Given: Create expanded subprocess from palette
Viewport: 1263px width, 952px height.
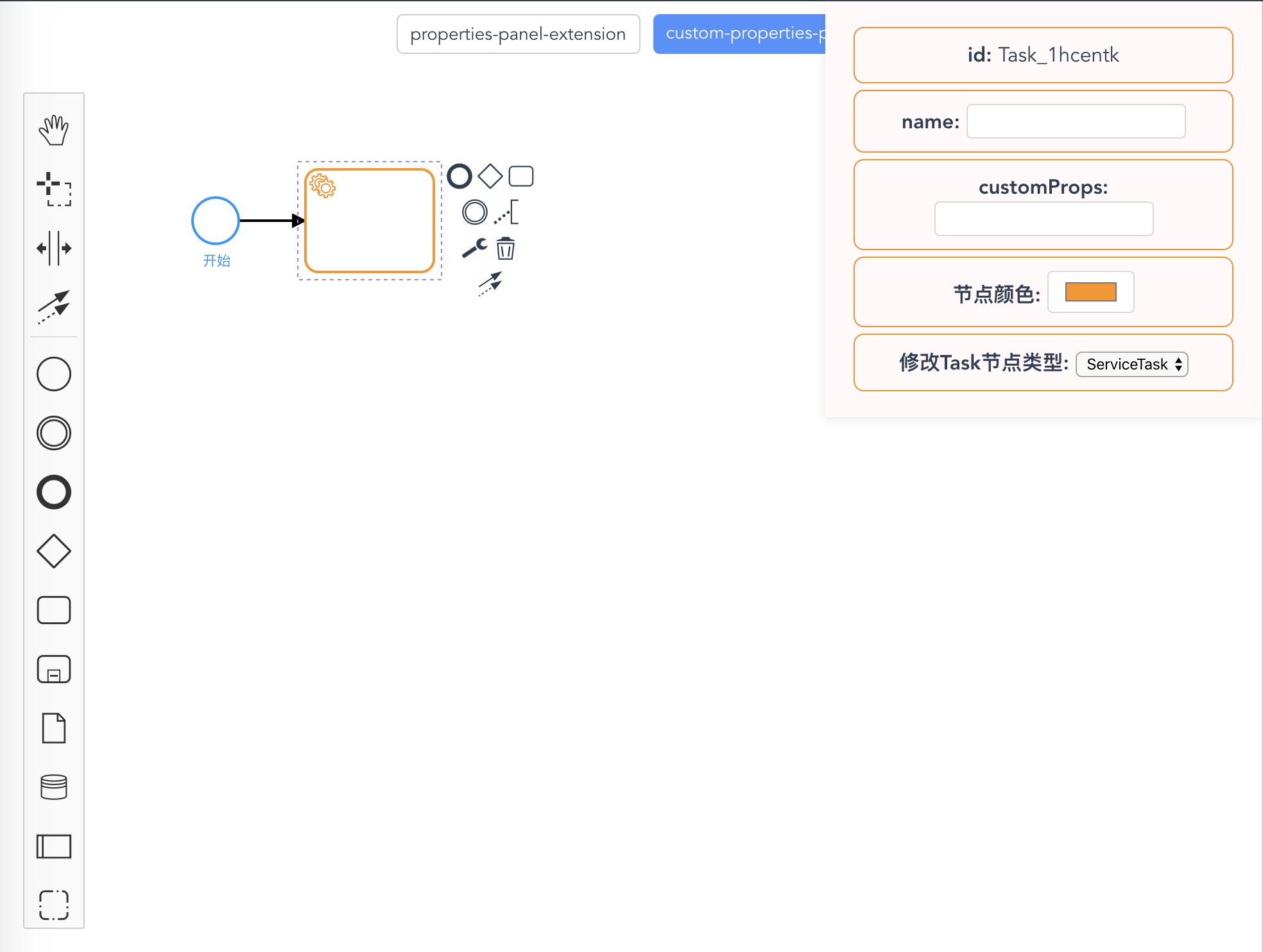Looking at the screenshot, I should [x=54, y=669].
